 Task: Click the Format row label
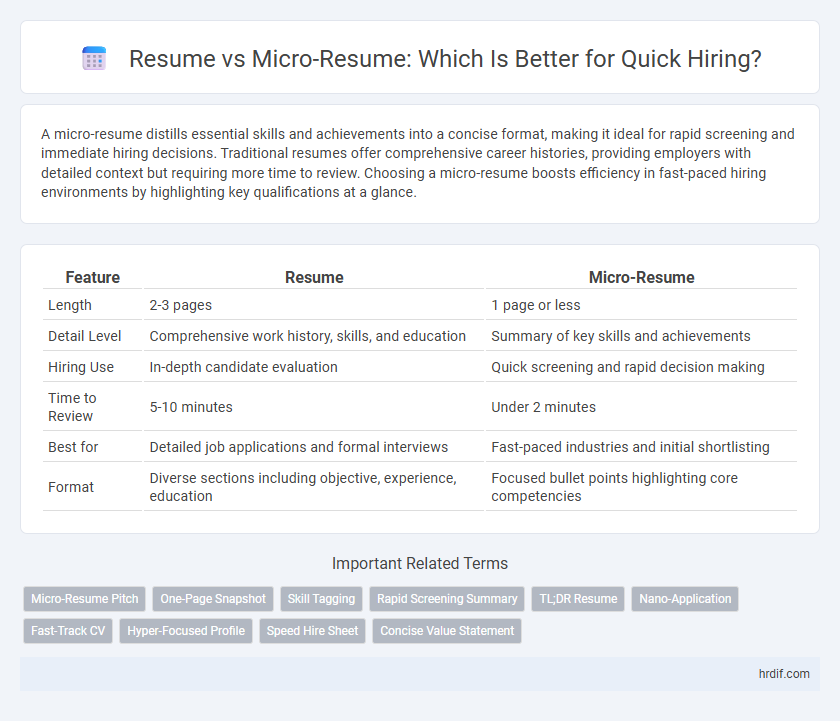pos(71,487)
